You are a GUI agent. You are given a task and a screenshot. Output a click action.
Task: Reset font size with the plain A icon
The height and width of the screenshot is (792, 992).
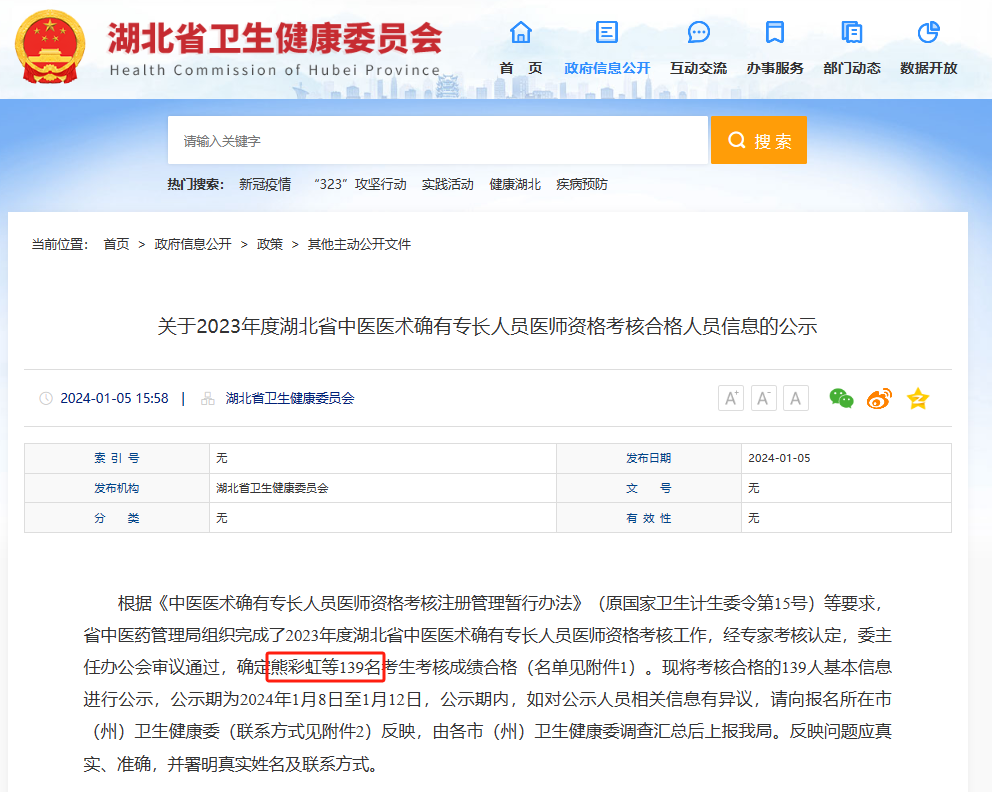pyautogui.click(x=796, y=398)
